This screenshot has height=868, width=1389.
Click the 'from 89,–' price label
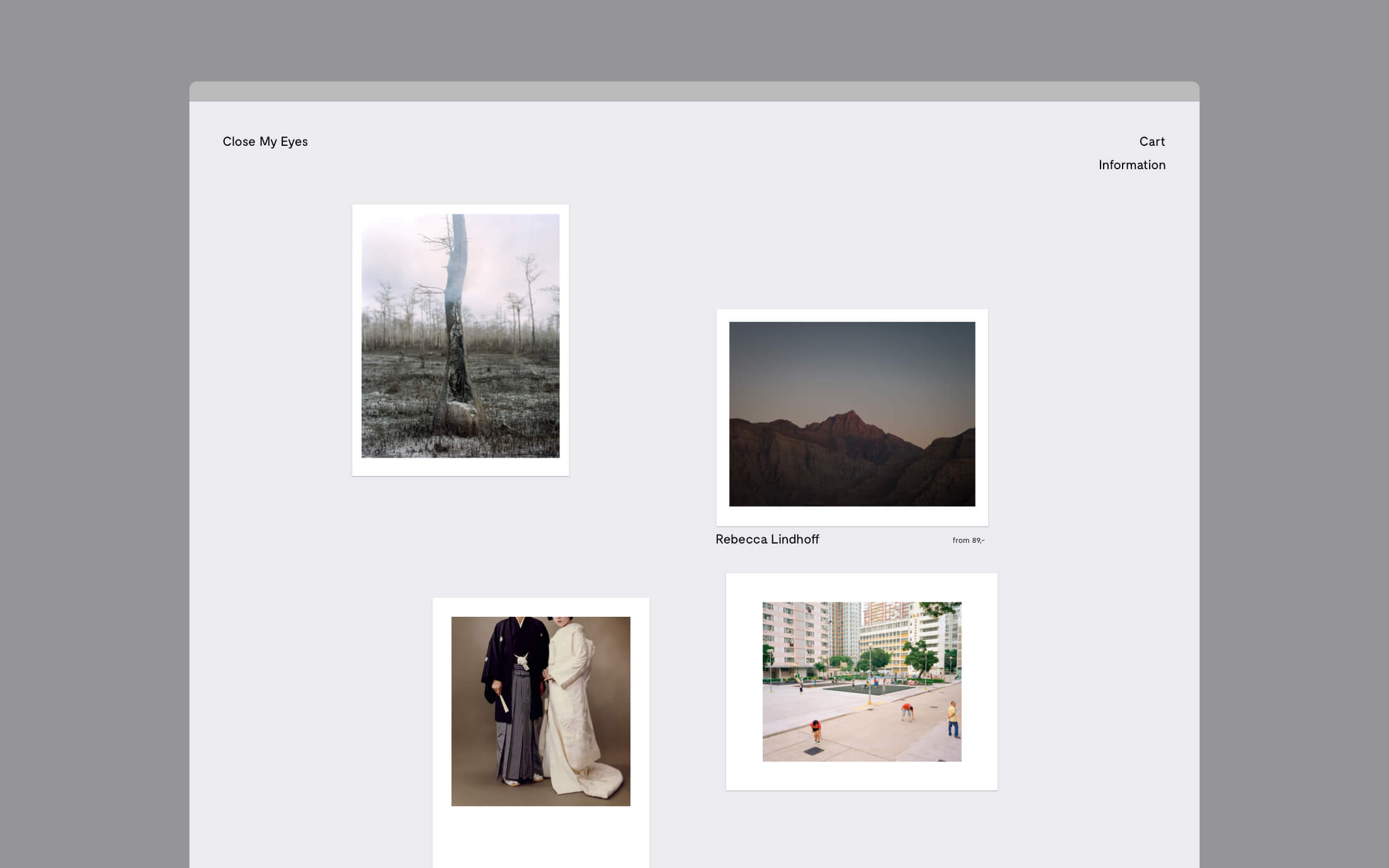click(x=969, y=540)
